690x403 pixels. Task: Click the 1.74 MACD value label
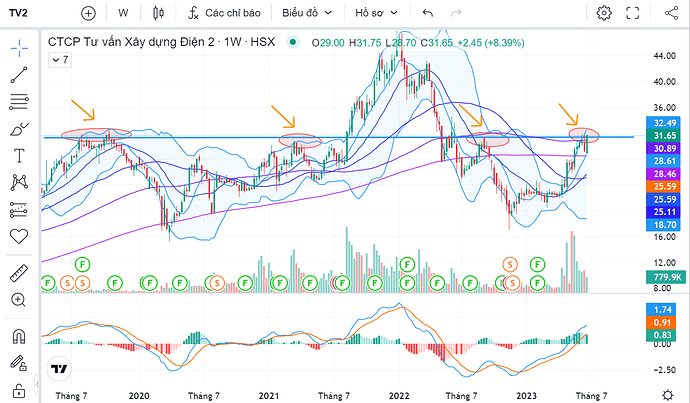(x=663, y=309)
